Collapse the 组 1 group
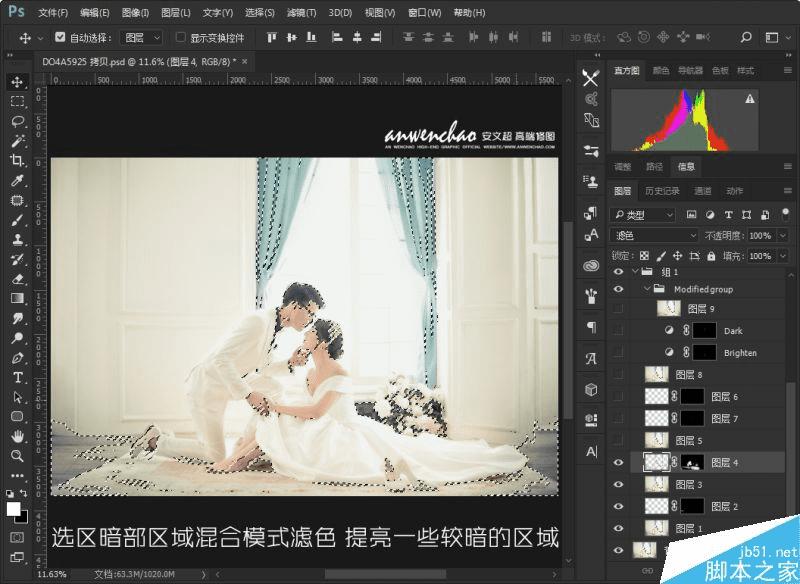Viewport: 800px width, 584px height. [x=635, y=272]
